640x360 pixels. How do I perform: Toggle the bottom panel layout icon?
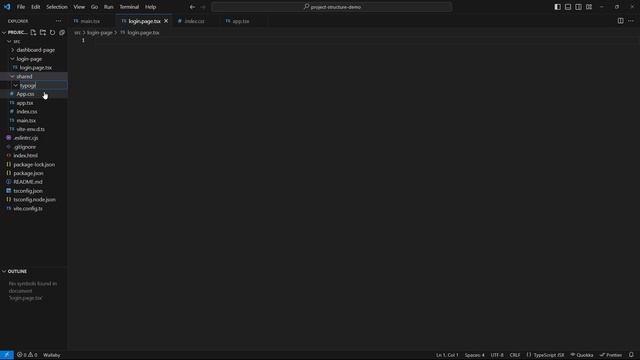[568, 7]
